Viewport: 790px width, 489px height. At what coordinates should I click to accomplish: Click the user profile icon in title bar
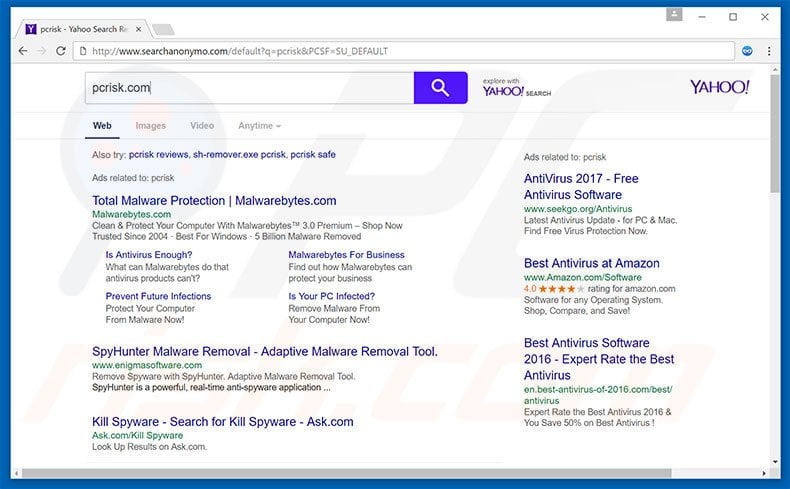pyautogui.click(x=674, y=15)
